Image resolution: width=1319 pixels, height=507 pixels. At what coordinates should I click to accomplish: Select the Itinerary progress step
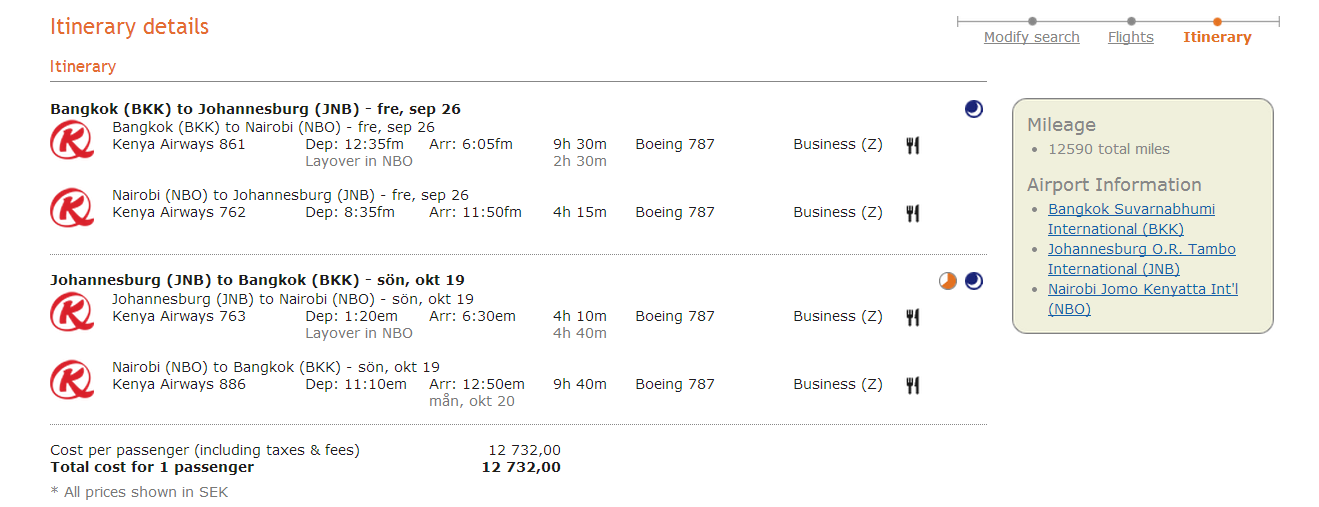coord(1217,37)
